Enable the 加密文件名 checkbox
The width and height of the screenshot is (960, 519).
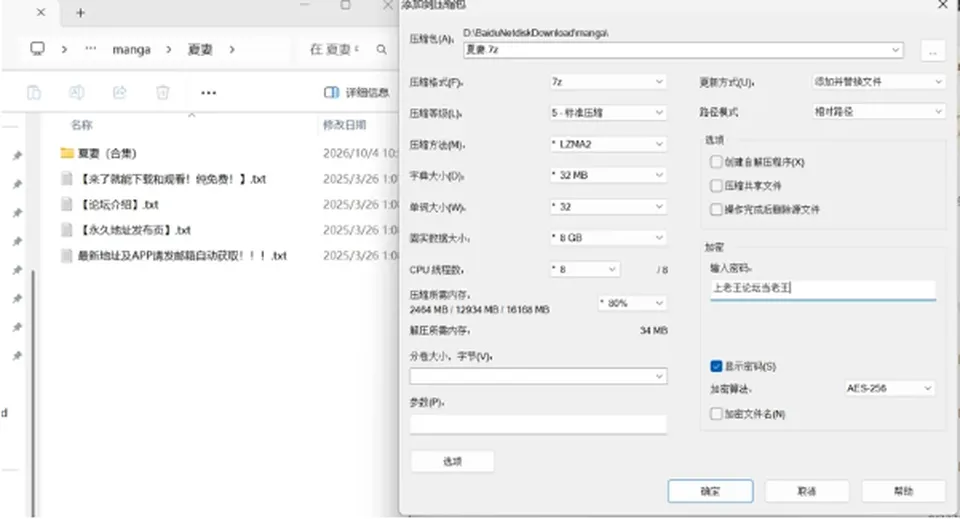point(716,414)
